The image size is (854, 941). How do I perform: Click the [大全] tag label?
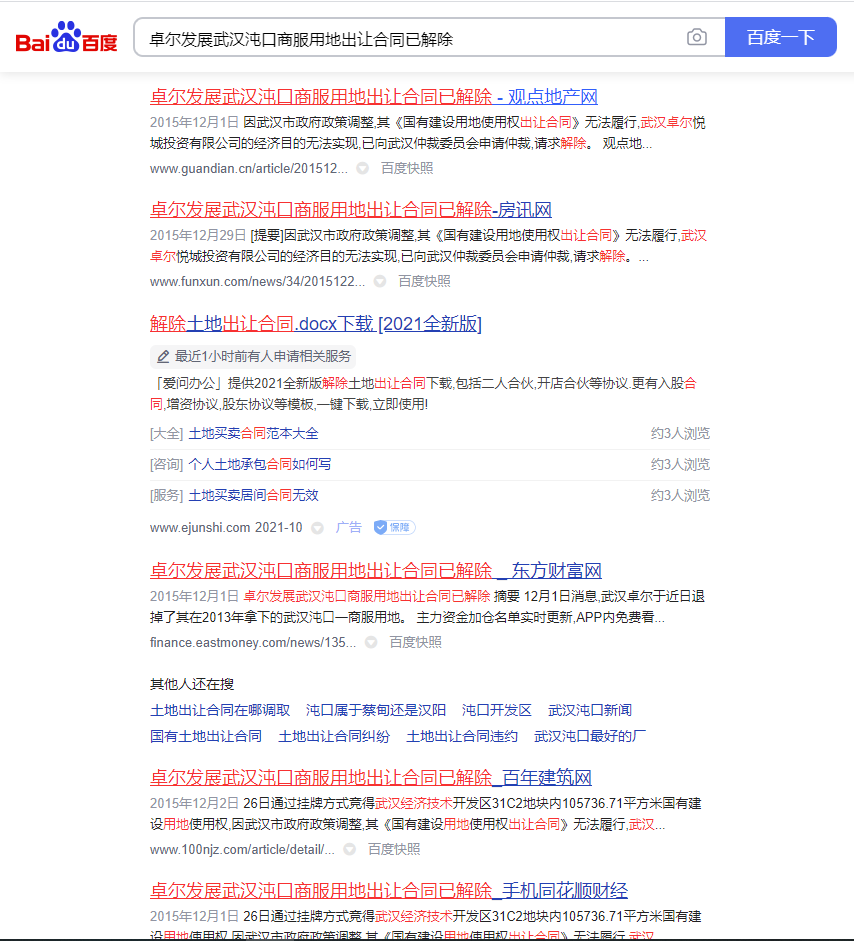[166, 433]
